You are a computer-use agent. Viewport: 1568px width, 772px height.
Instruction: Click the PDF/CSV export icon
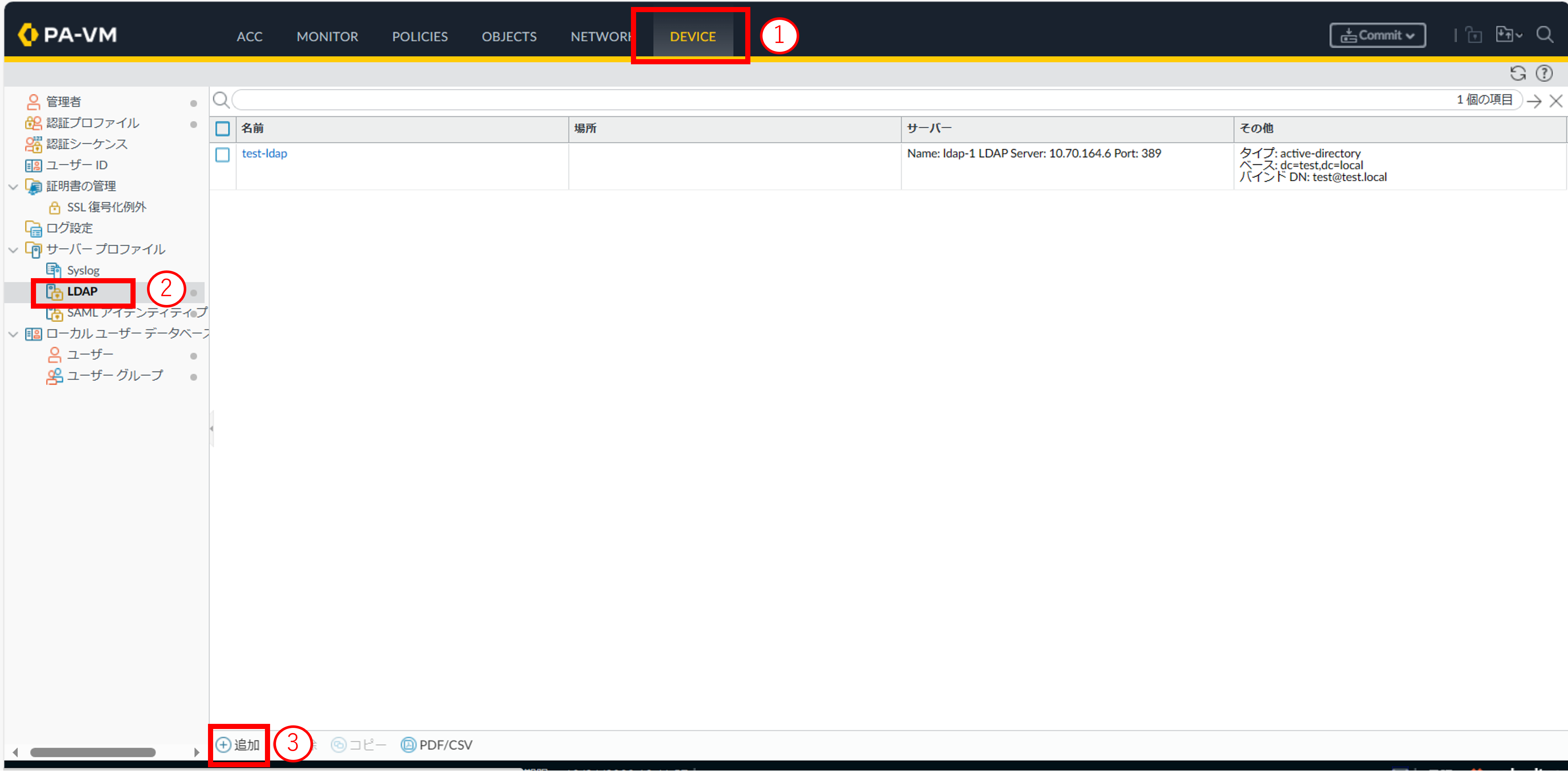click(437, 744)
